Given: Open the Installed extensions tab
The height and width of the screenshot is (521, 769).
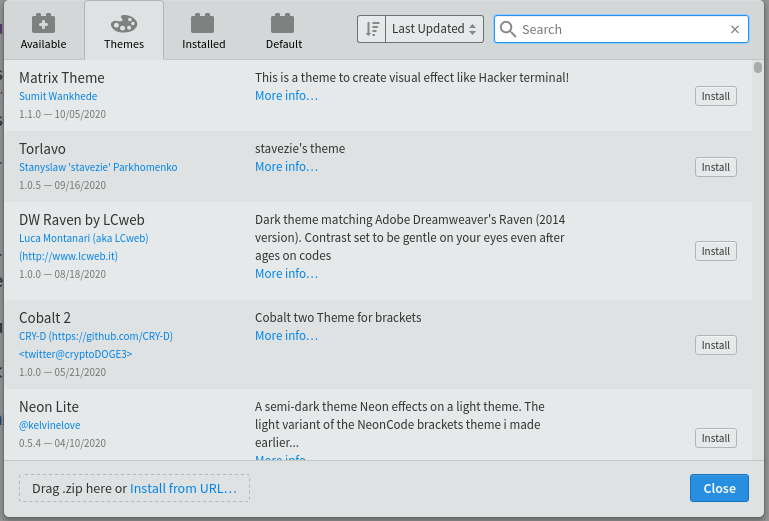Looking at the screenshot, I should click(x=204, y=31).
